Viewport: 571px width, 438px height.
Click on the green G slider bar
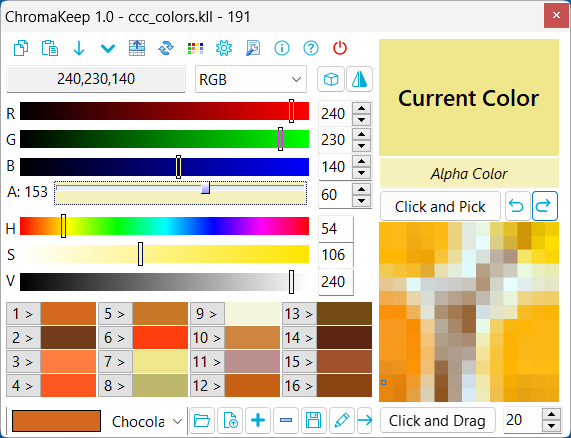pos(164,139)
